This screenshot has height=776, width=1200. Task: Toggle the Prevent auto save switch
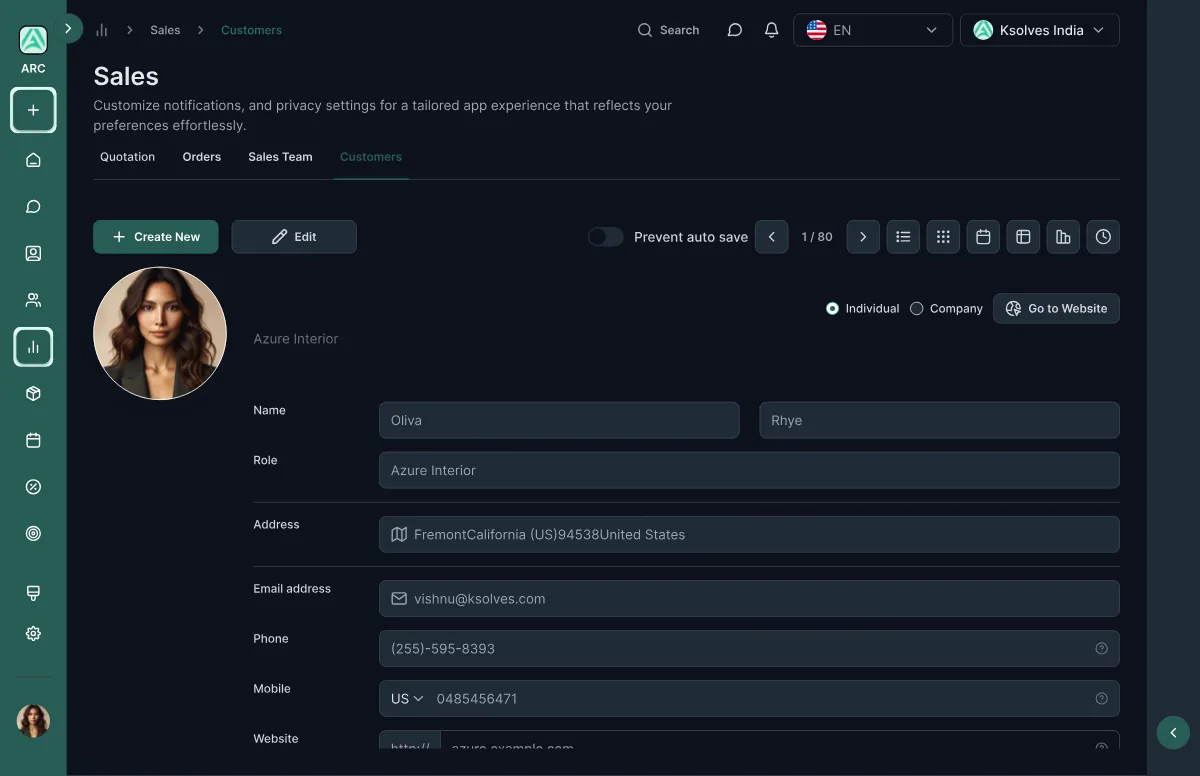pos(605,237)
